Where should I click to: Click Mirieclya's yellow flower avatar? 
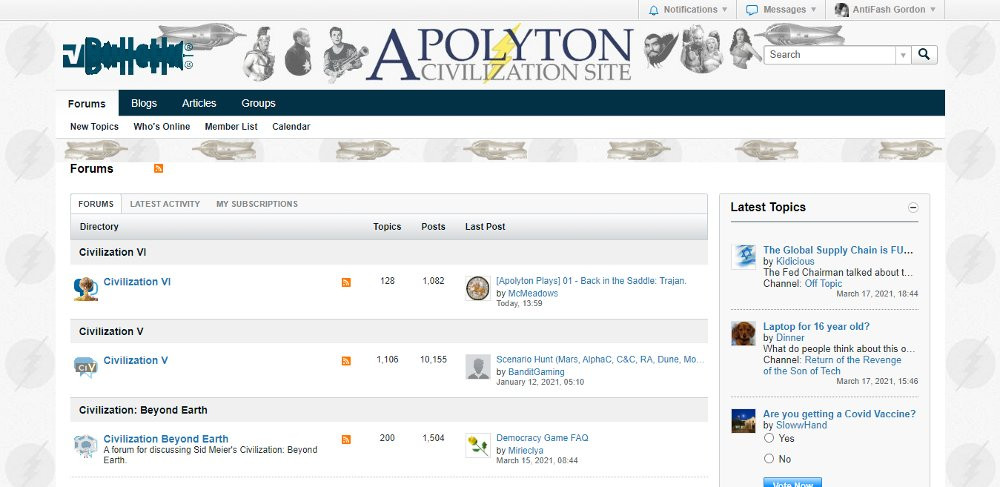[478, 445]
